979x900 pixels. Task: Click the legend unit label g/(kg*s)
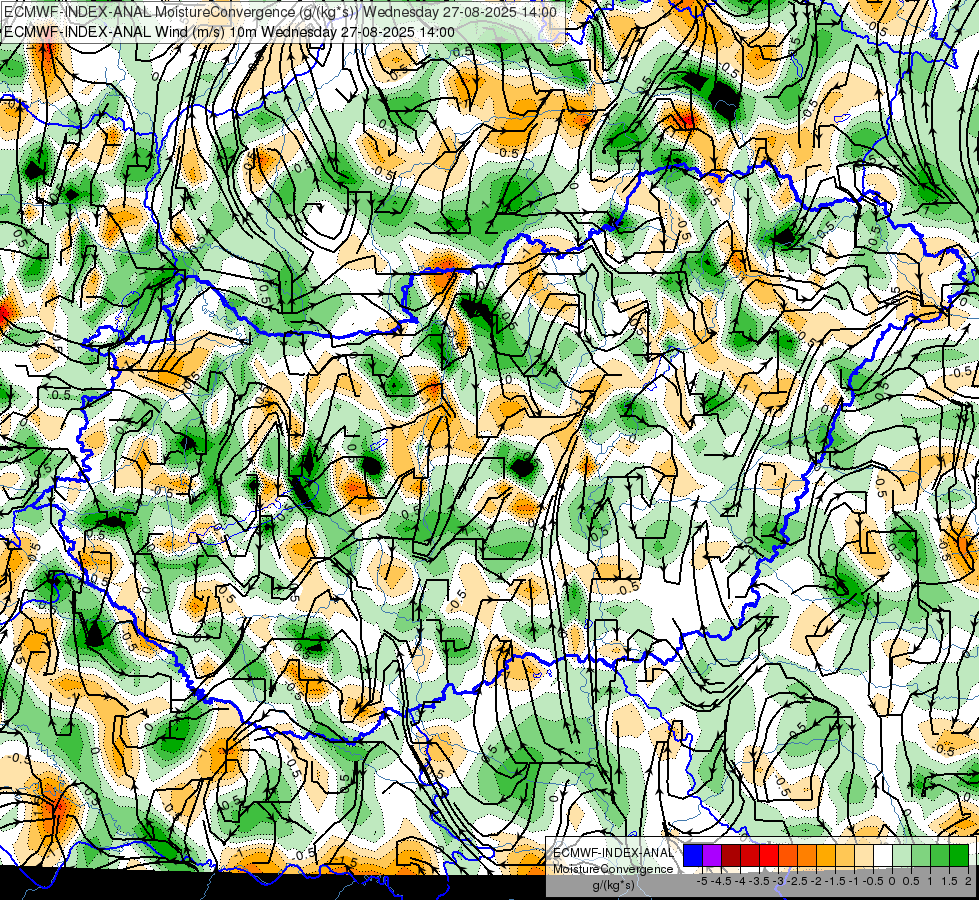(613, 885)
